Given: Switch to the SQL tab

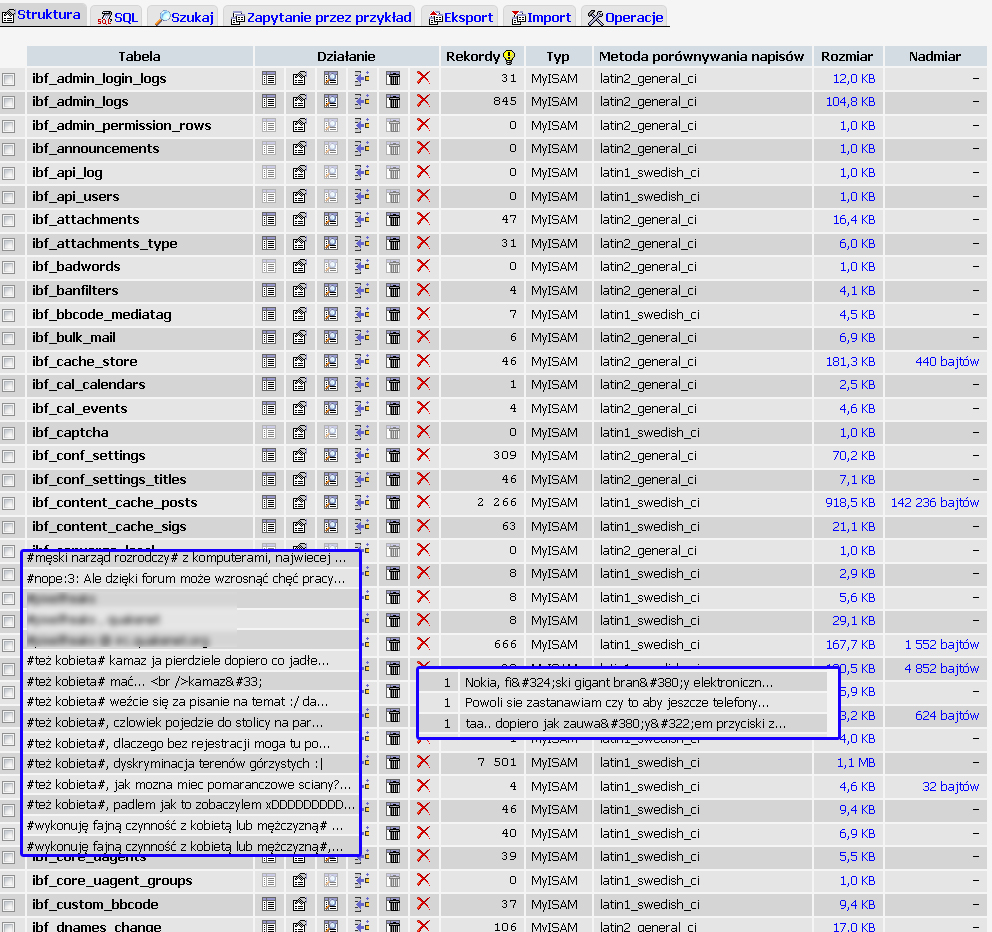Looking at the screenshot, I should pos(117,17).
